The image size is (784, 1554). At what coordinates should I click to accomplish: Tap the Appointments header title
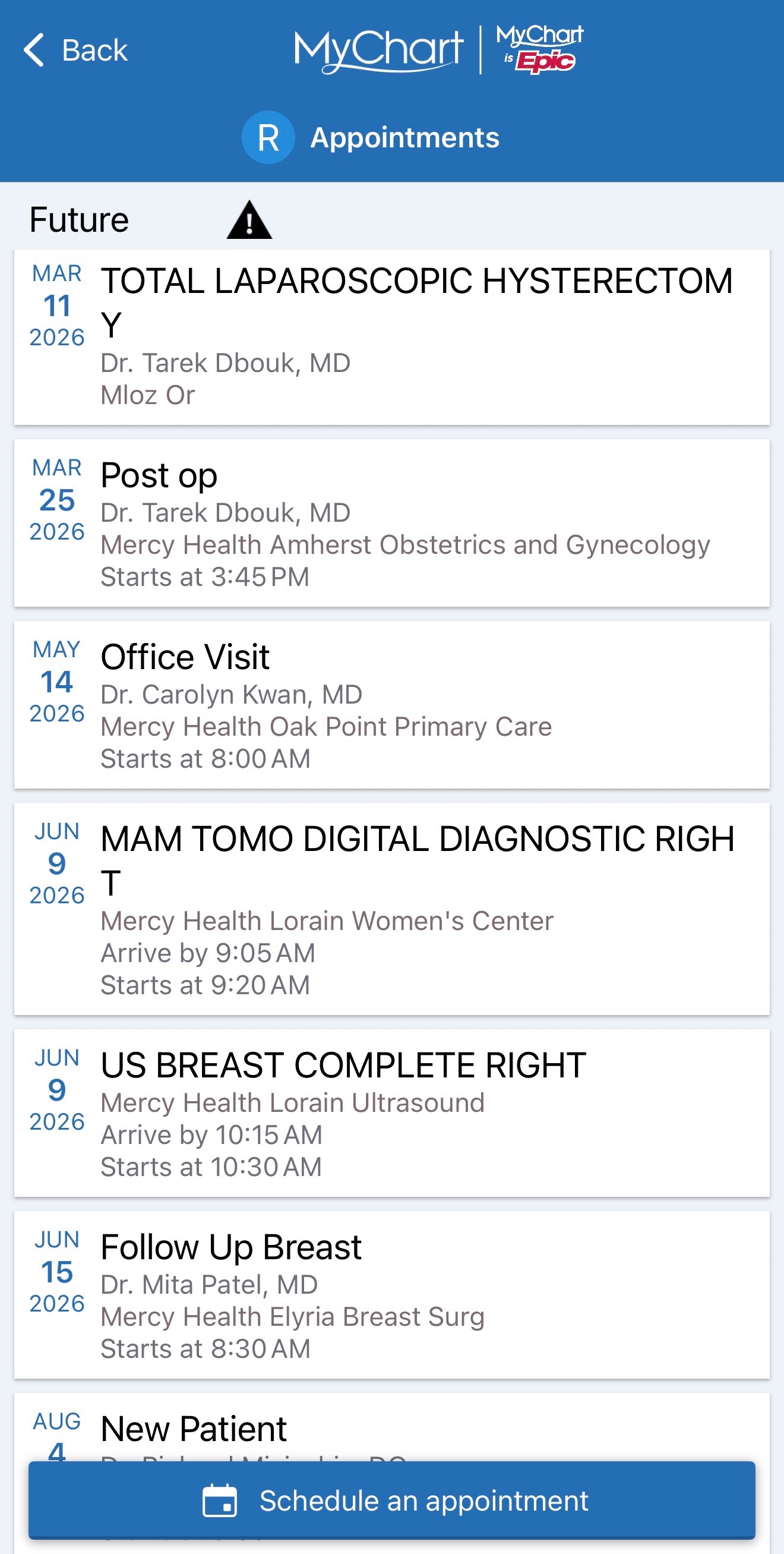(x=404, y=137)
